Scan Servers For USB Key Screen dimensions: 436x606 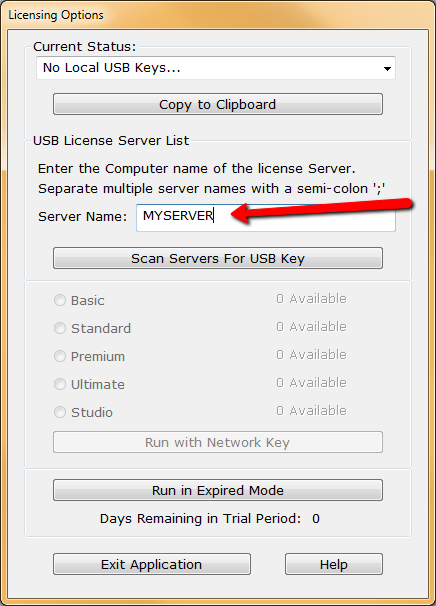(218, 258)
